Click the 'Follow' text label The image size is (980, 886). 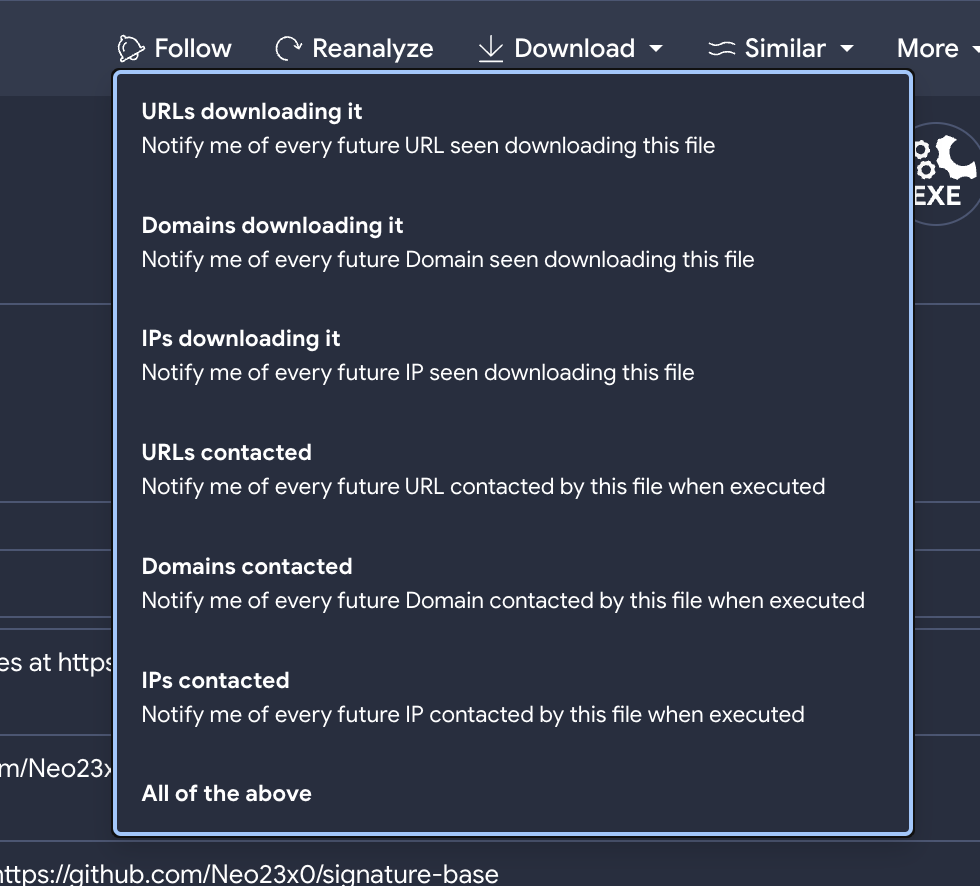pyautogui.click(x=193, y=48)
